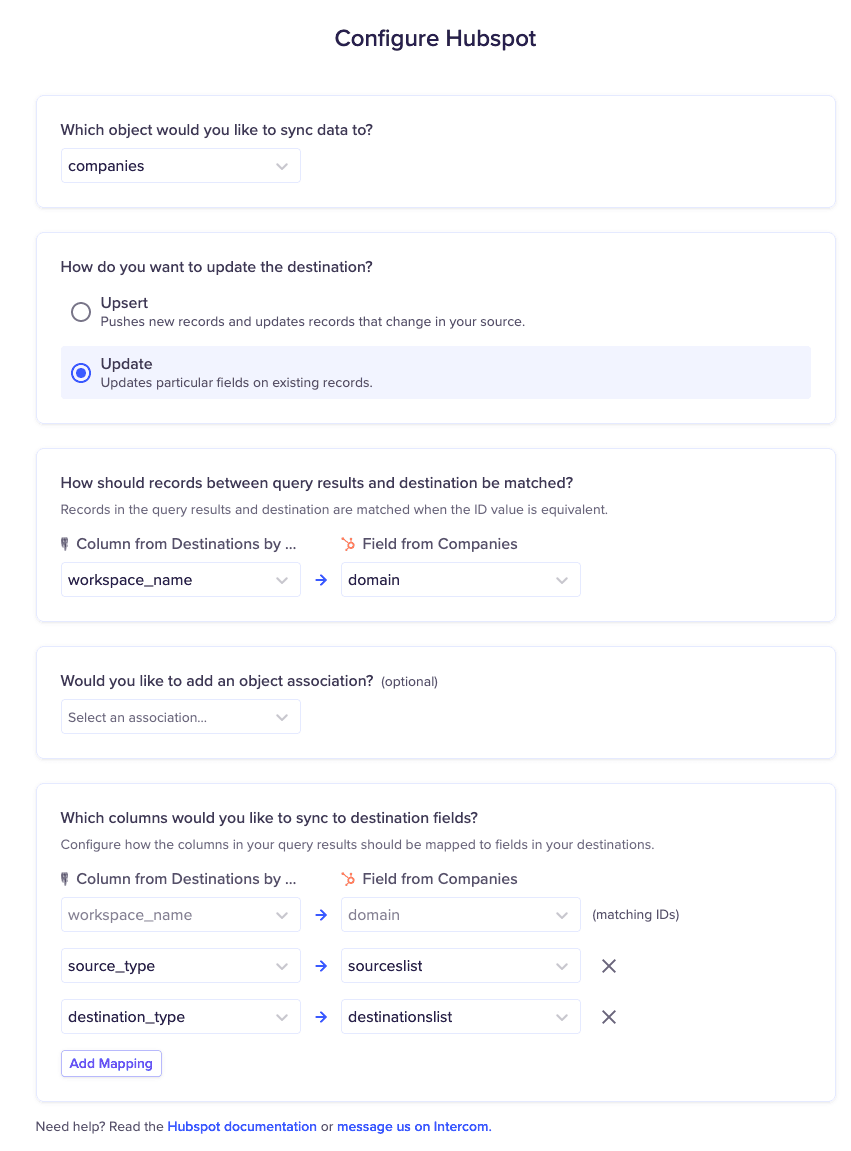This screenshot has height=1151, width=851.
Task: Open workspace_name matching column dropdown
Action: pos(180,580)
